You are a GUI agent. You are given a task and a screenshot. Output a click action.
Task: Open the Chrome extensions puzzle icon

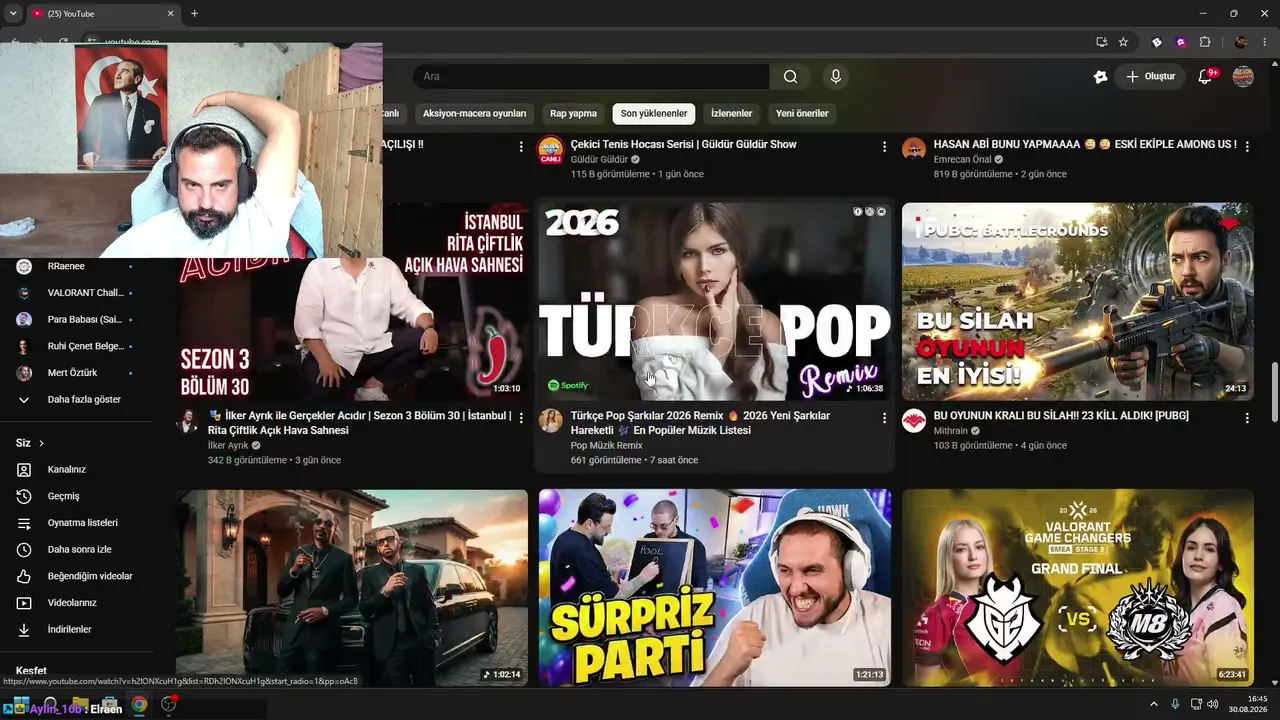point(1204,42)
